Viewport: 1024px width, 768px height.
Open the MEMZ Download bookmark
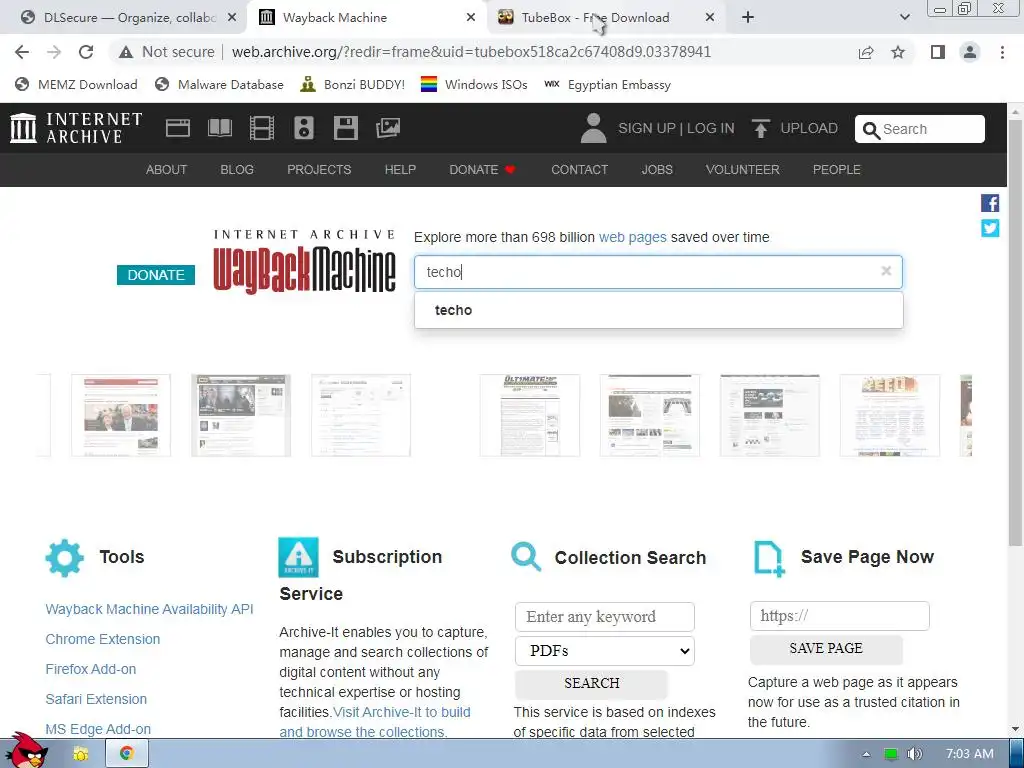(76, 85)
